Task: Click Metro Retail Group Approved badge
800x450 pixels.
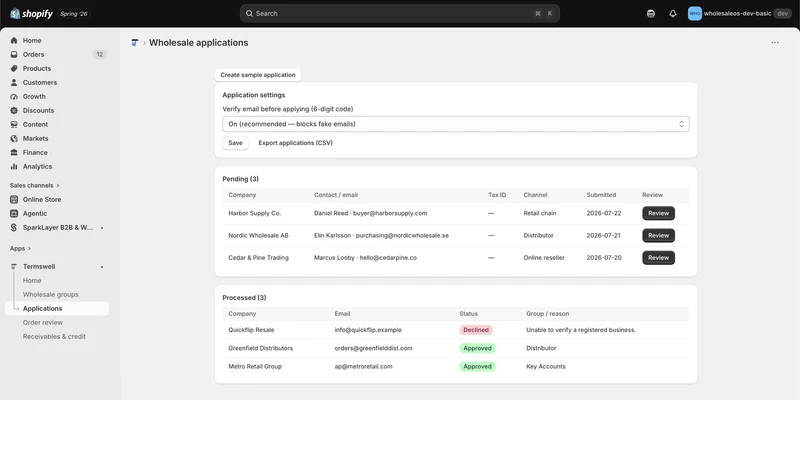Action: pos(477,367)
